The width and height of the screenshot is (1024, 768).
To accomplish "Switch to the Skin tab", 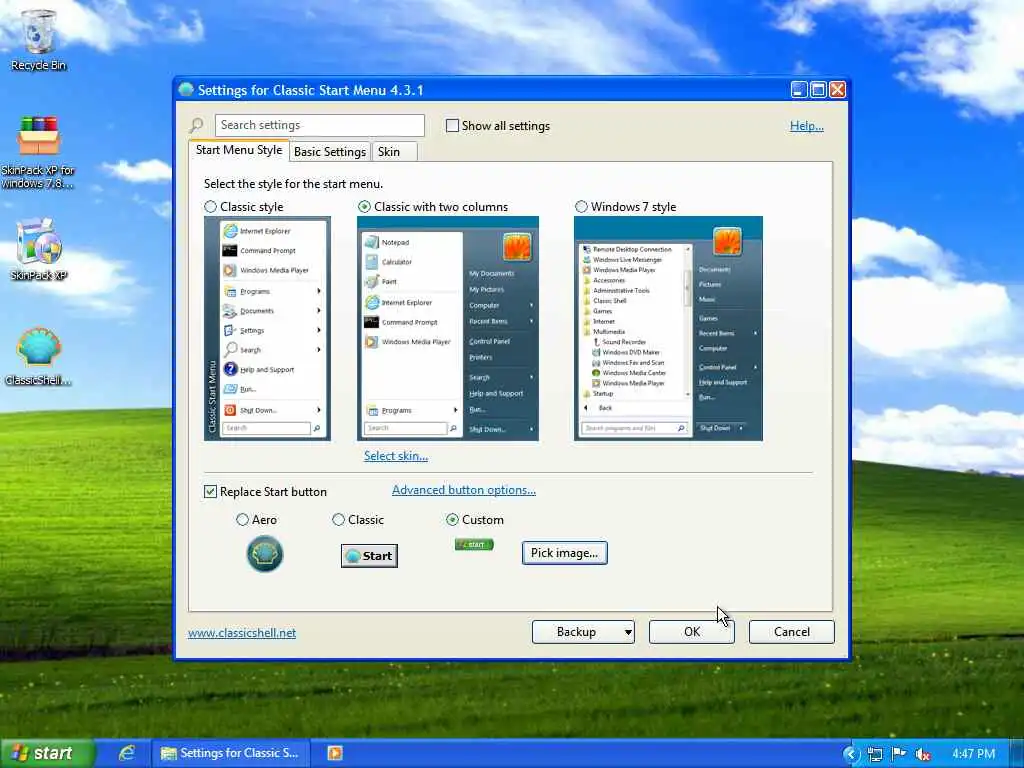I will (x=394, y=152).
